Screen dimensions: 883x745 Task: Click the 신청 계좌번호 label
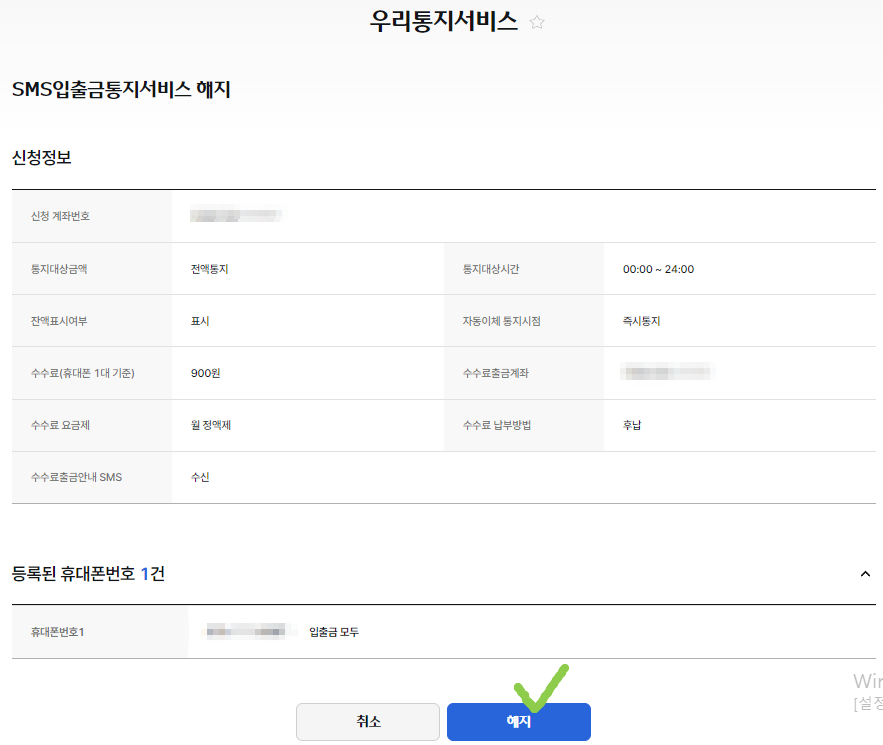pos(60,216)
